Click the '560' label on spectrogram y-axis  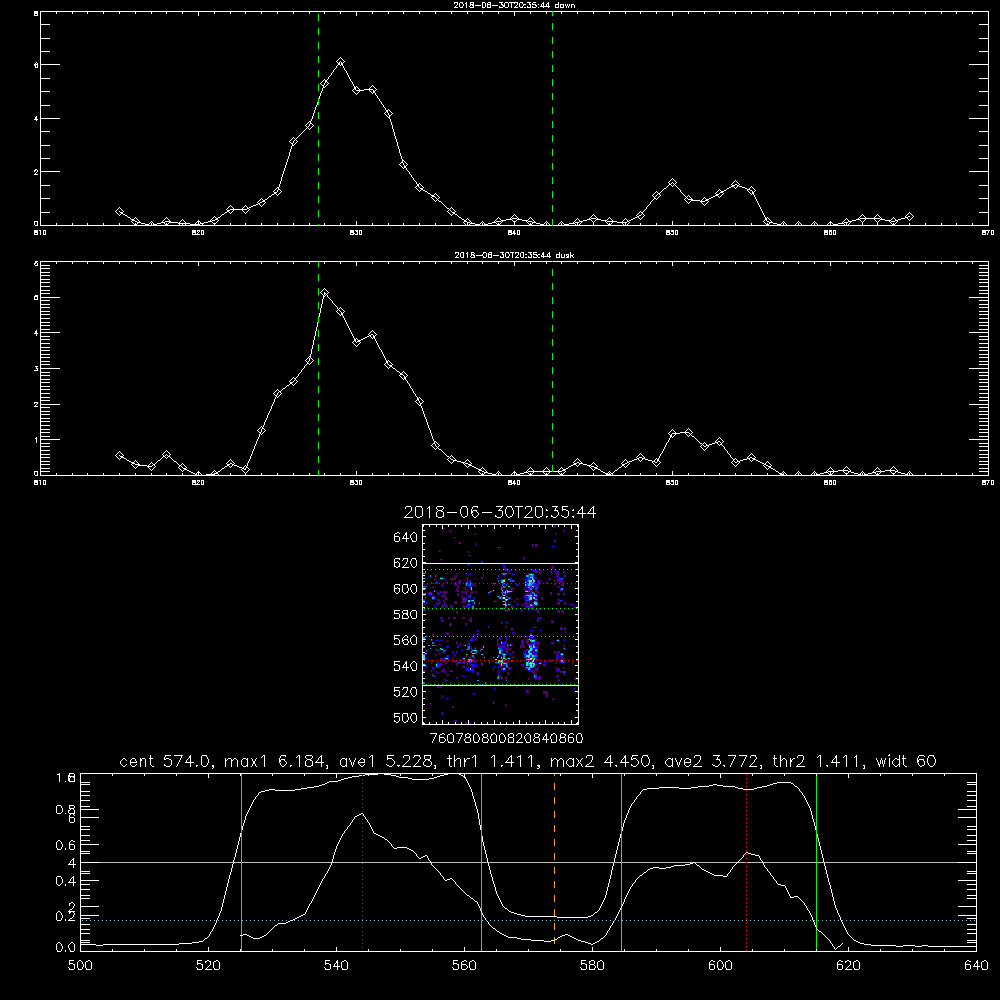[406, 640]
